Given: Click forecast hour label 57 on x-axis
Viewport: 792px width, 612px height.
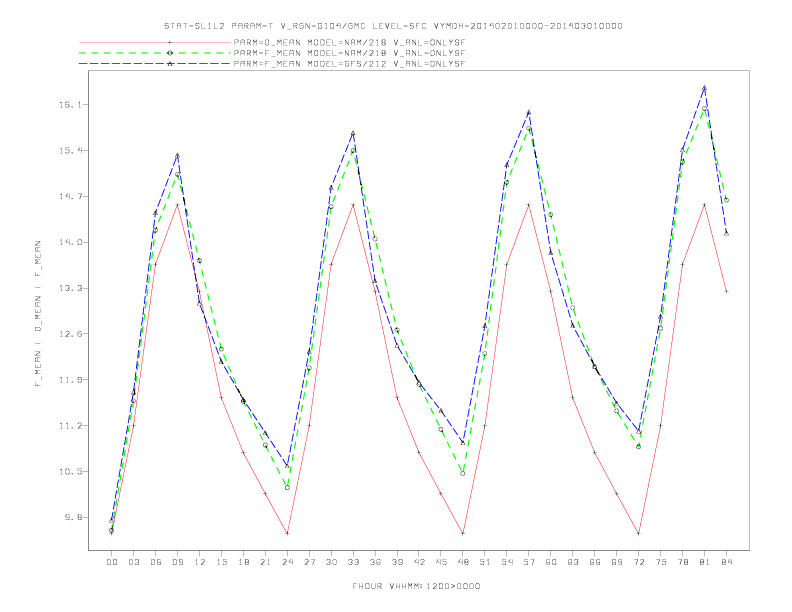Looking at the screenshot, I should (x=529, y=562).
